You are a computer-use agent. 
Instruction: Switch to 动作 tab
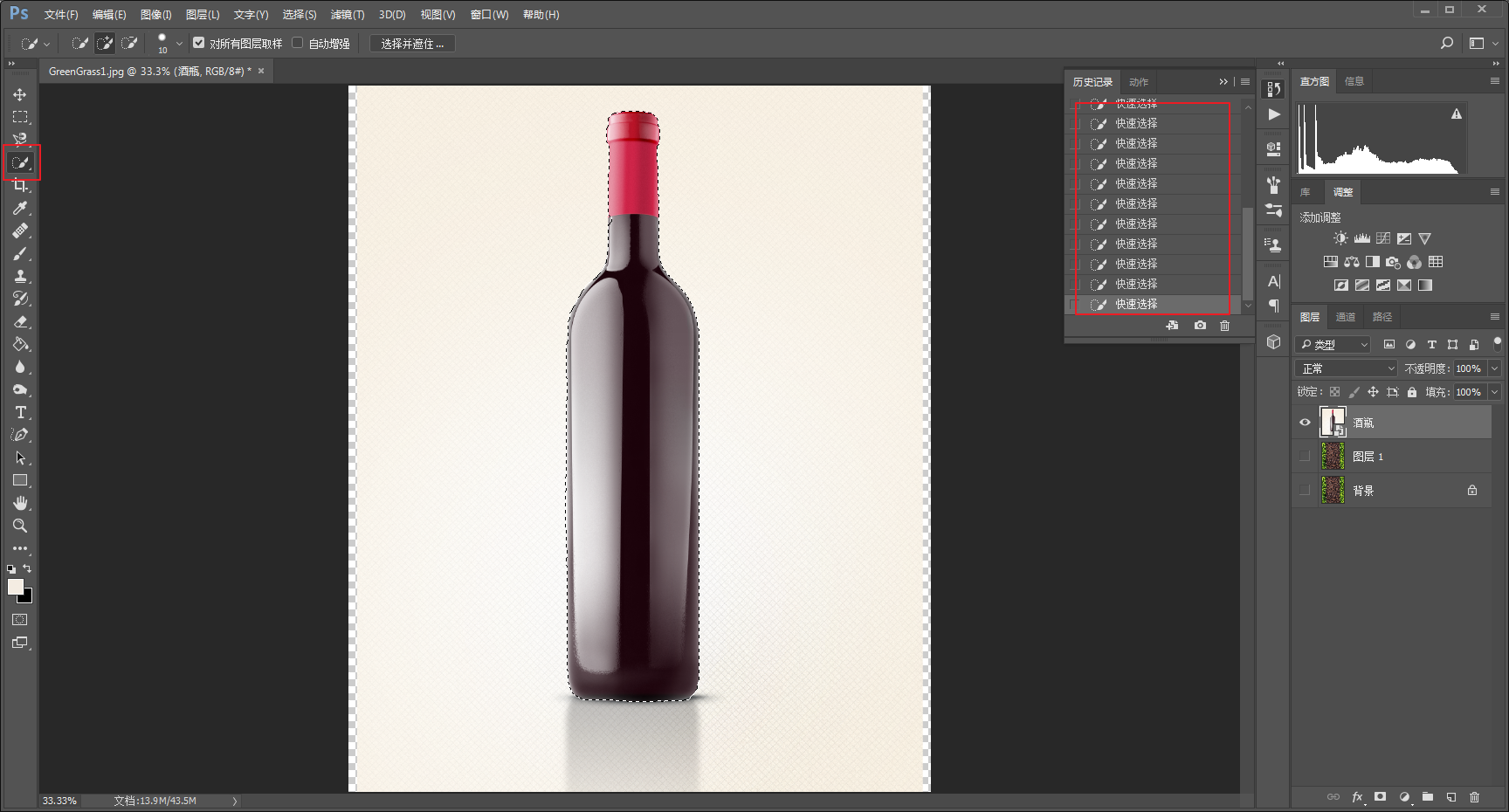(1139, 82)
